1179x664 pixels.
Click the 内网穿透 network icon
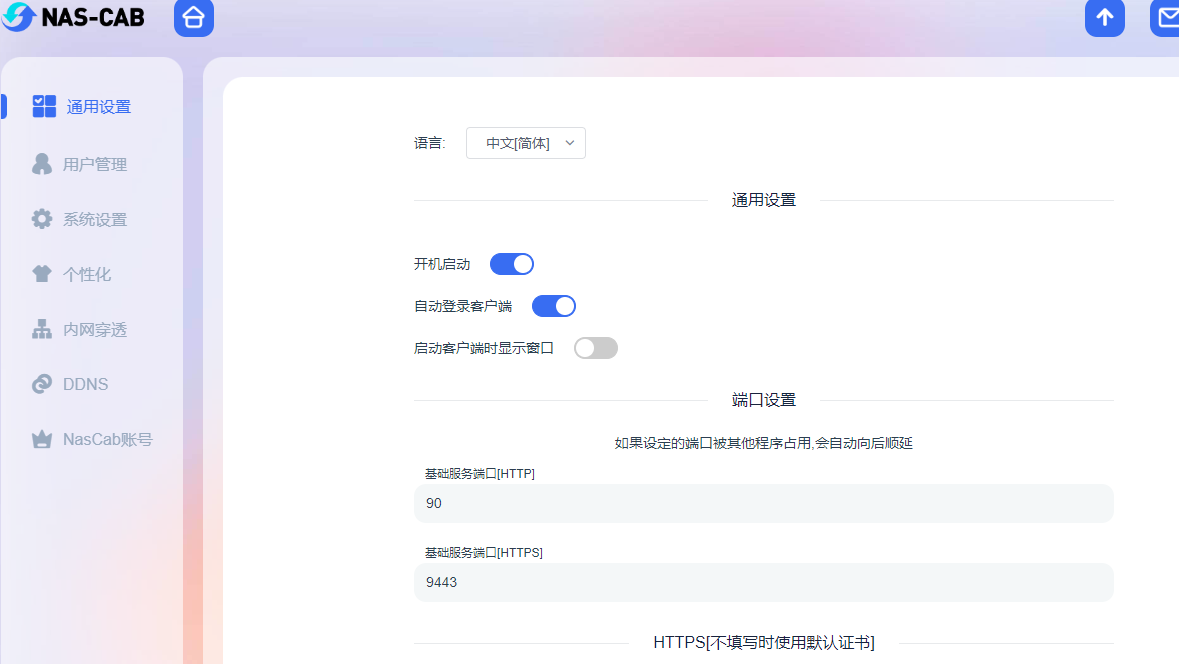pyautogui.click(x=42, y=329)
